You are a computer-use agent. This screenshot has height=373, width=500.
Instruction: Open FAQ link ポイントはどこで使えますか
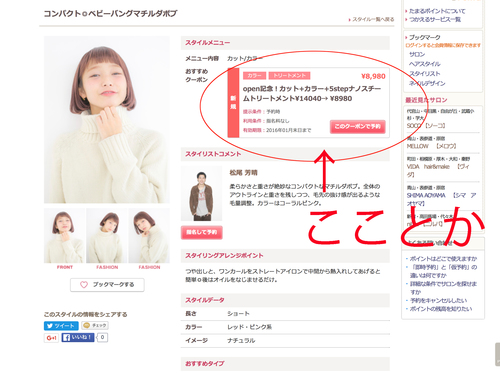coord(443,259)
